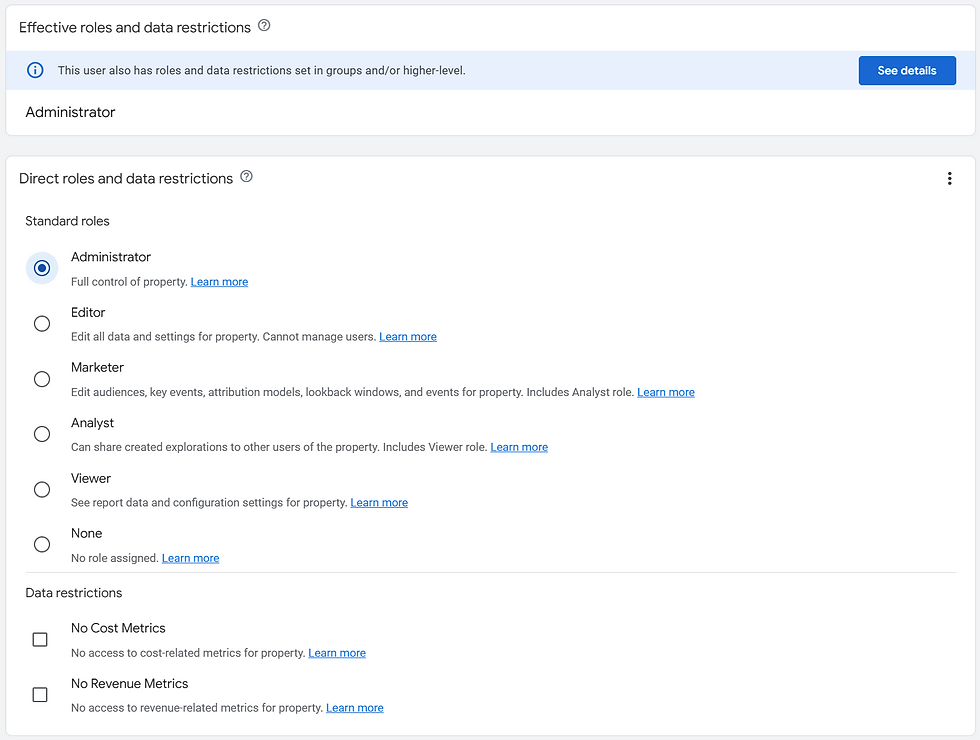Click the See details button
Image resolution: width=980 pixels, height=740 pixels.
tap(907, 71)
